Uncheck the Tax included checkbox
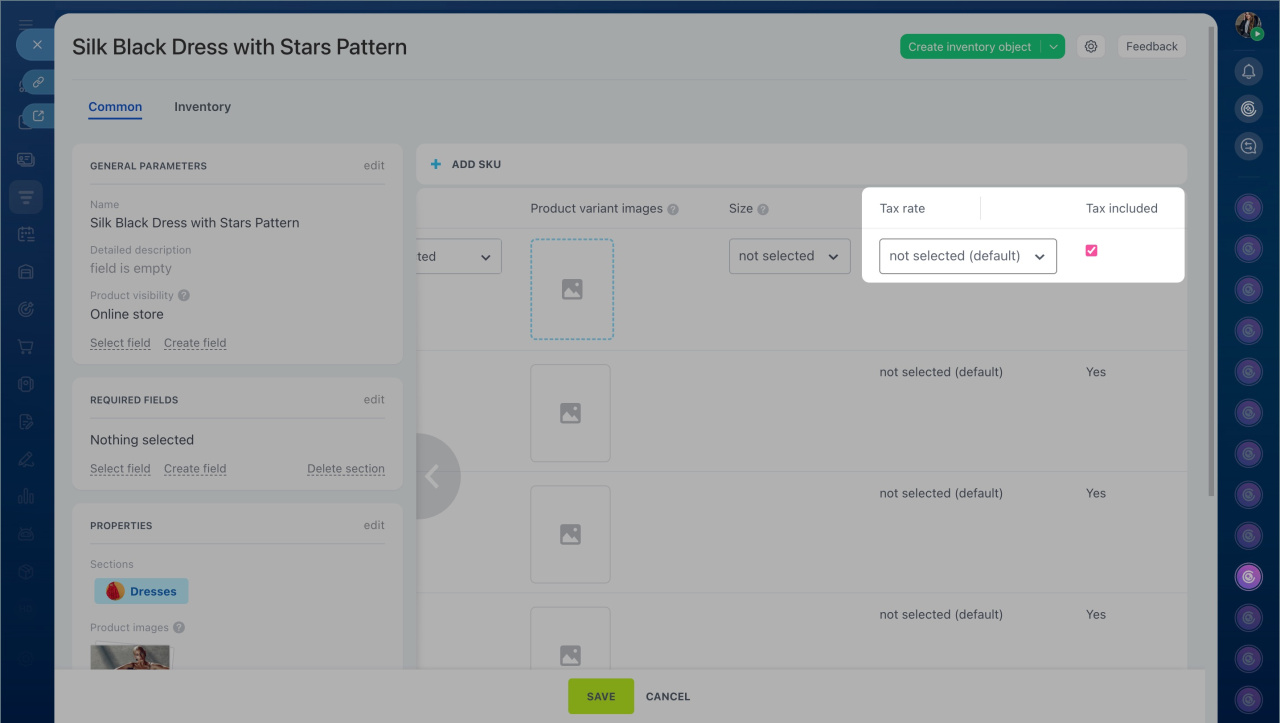Screen dimensions: 1280x723 (1091, 251)
